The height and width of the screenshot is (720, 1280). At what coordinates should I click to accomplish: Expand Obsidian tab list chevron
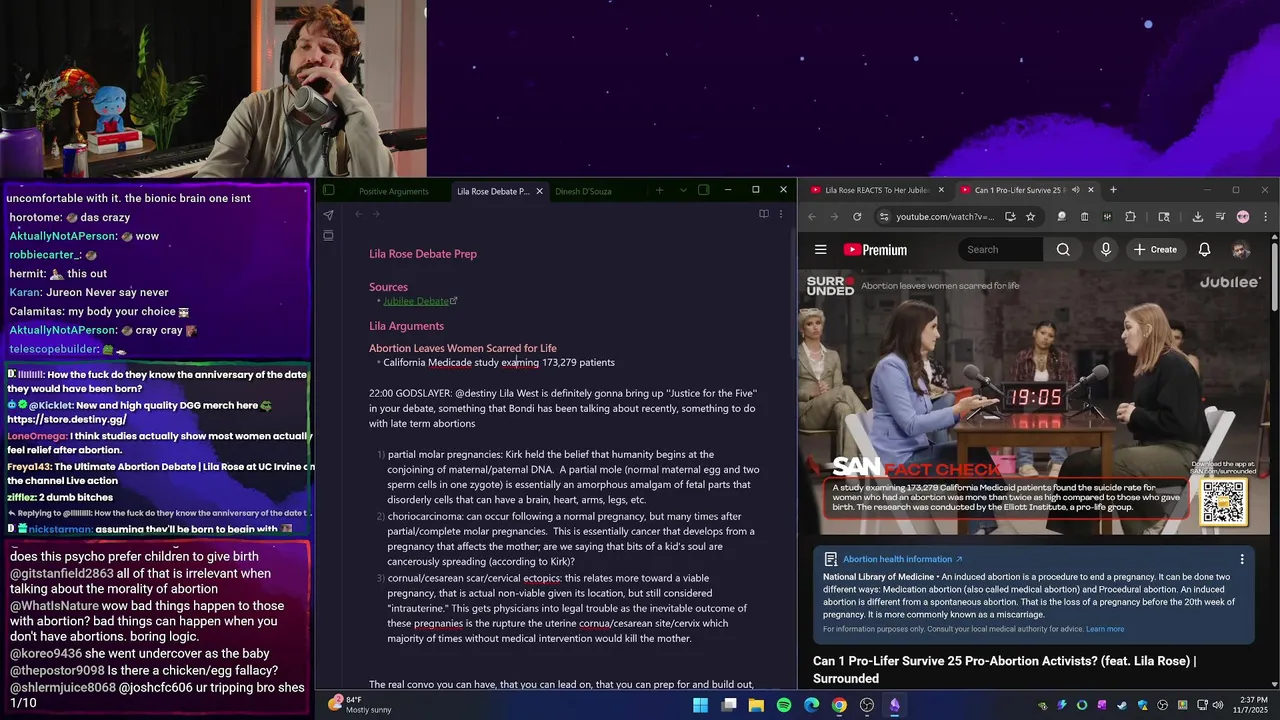pos(683,190)
